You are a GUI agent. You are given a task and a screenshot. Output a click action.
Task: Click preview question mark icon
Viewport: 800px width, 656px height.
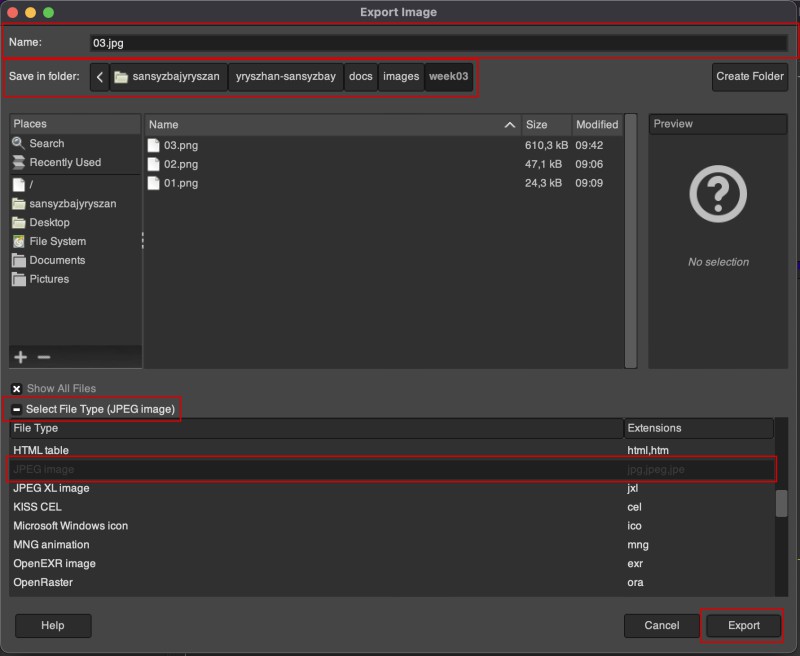[718, 194]
